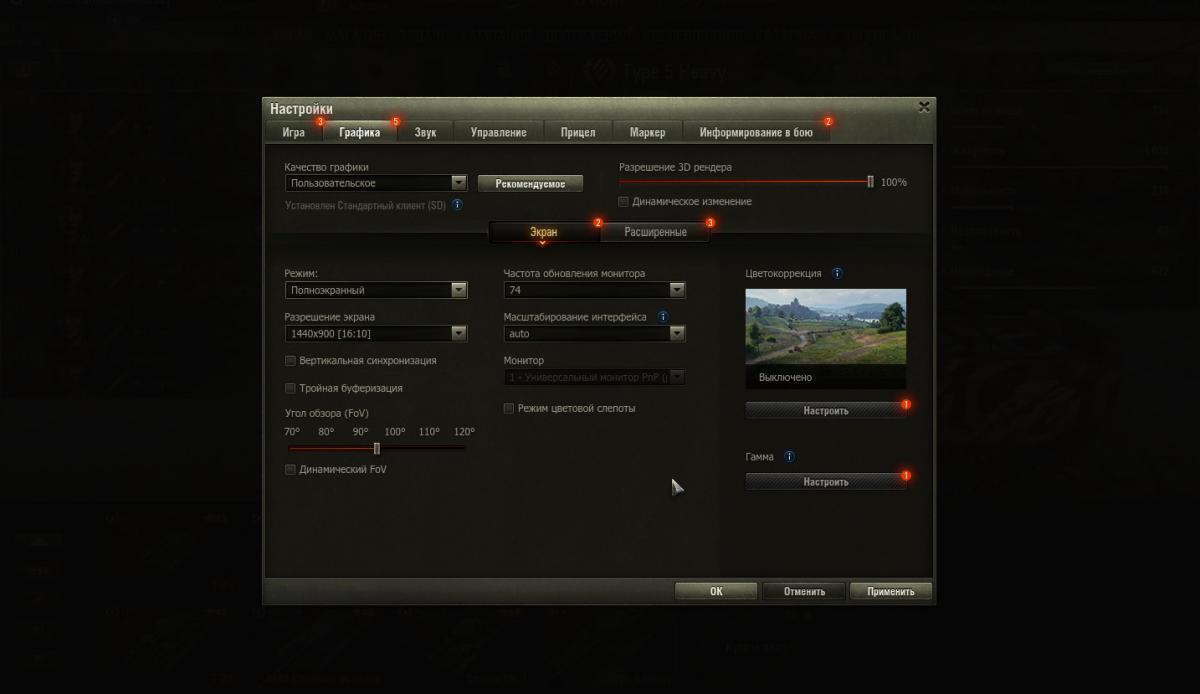
Task: Click info icon beside Масштабирование интерфейса
Action: 663,316
